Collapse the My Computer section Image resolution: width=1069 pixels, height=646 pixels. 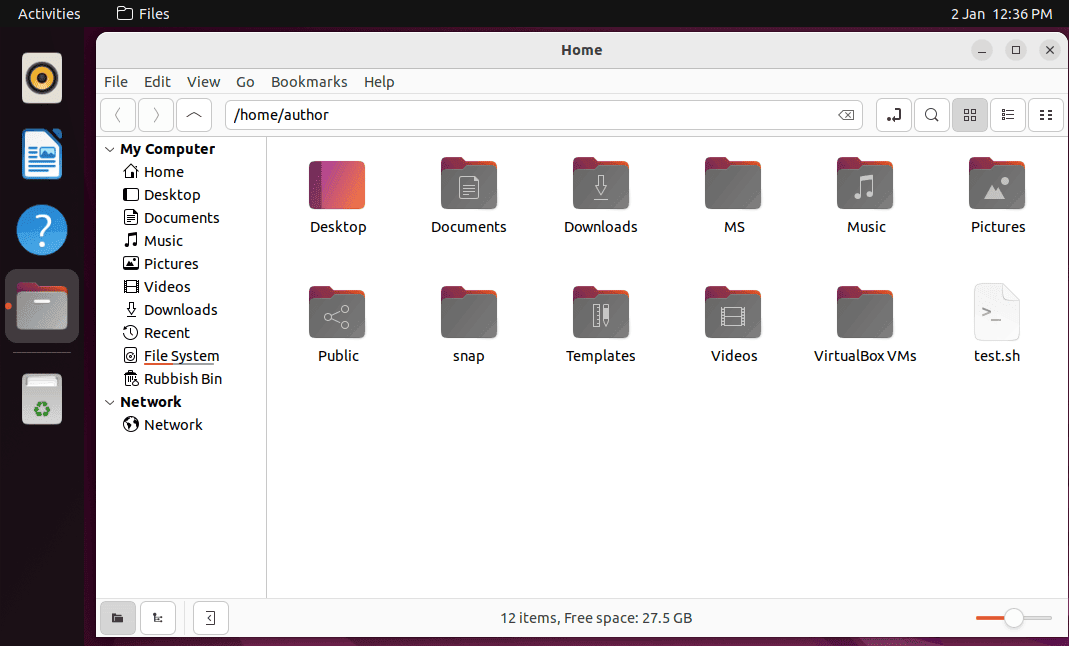coord(109,148)
